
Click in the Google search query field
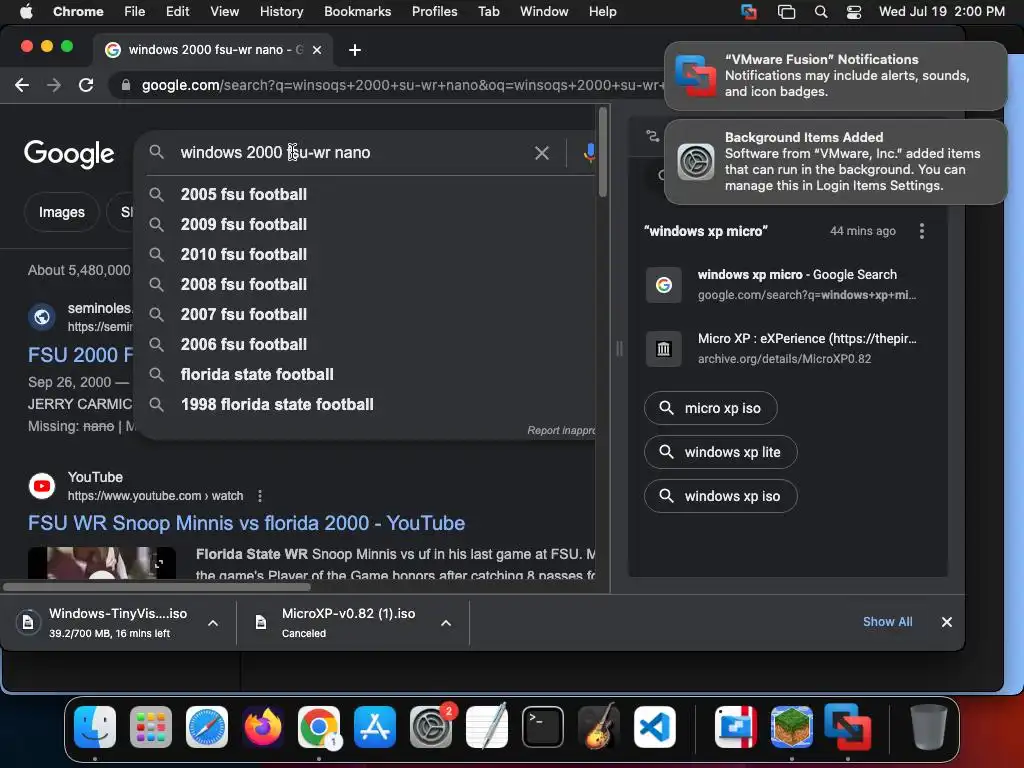coord(353,153)
